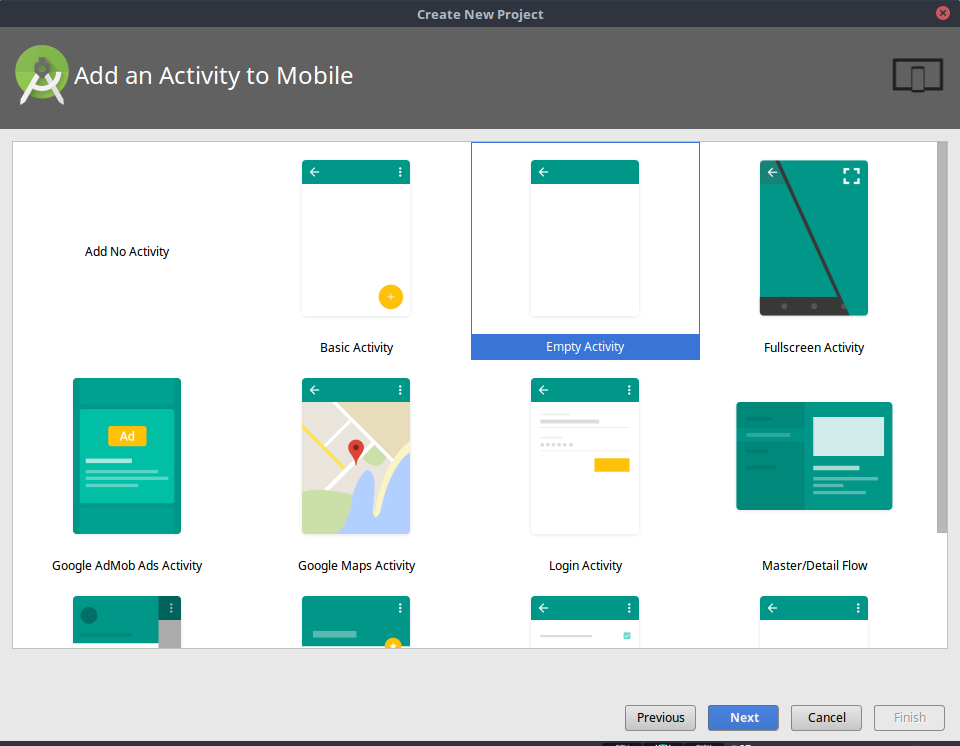
Task: Cancel the new project wizard
Action: coord(826,717)
